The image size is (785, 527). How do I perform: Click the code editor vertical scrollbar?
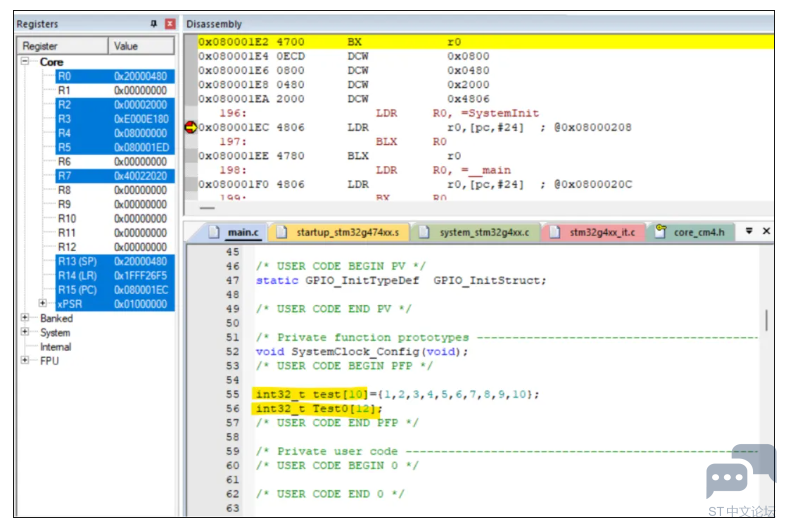(766, 320)
